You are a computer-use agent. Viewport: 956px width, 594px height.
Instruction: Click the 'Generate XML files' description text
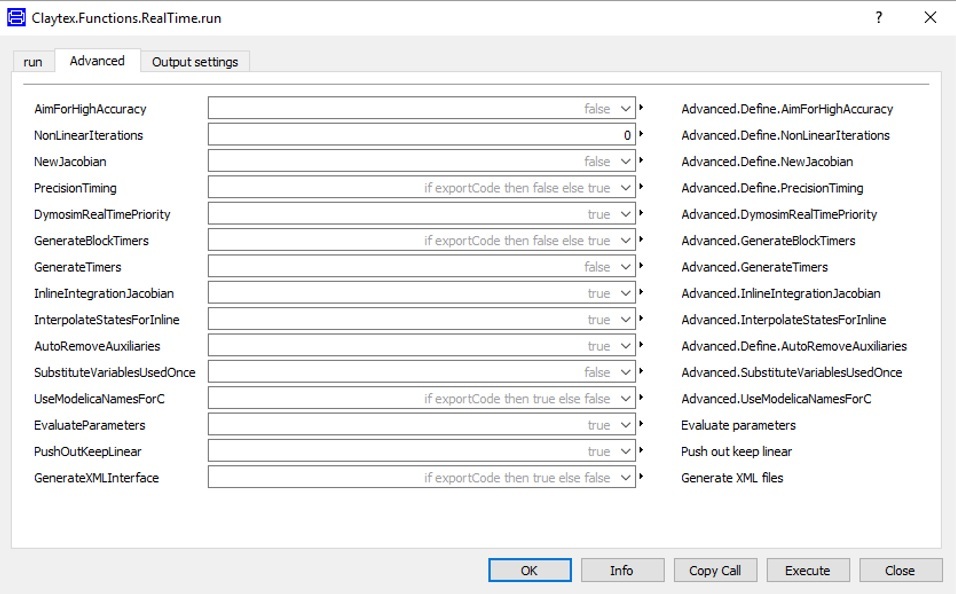(732, 478)
